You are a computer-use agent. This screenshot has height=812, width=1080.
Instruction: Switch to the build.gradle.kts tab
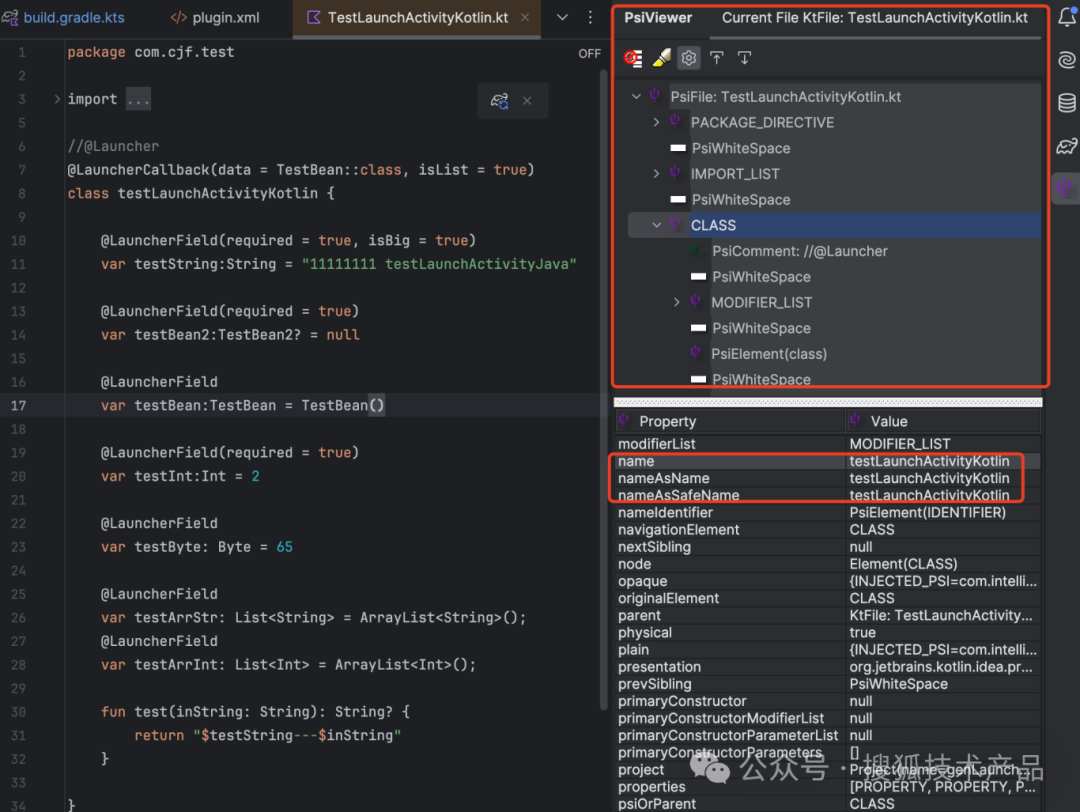(63, 18)
